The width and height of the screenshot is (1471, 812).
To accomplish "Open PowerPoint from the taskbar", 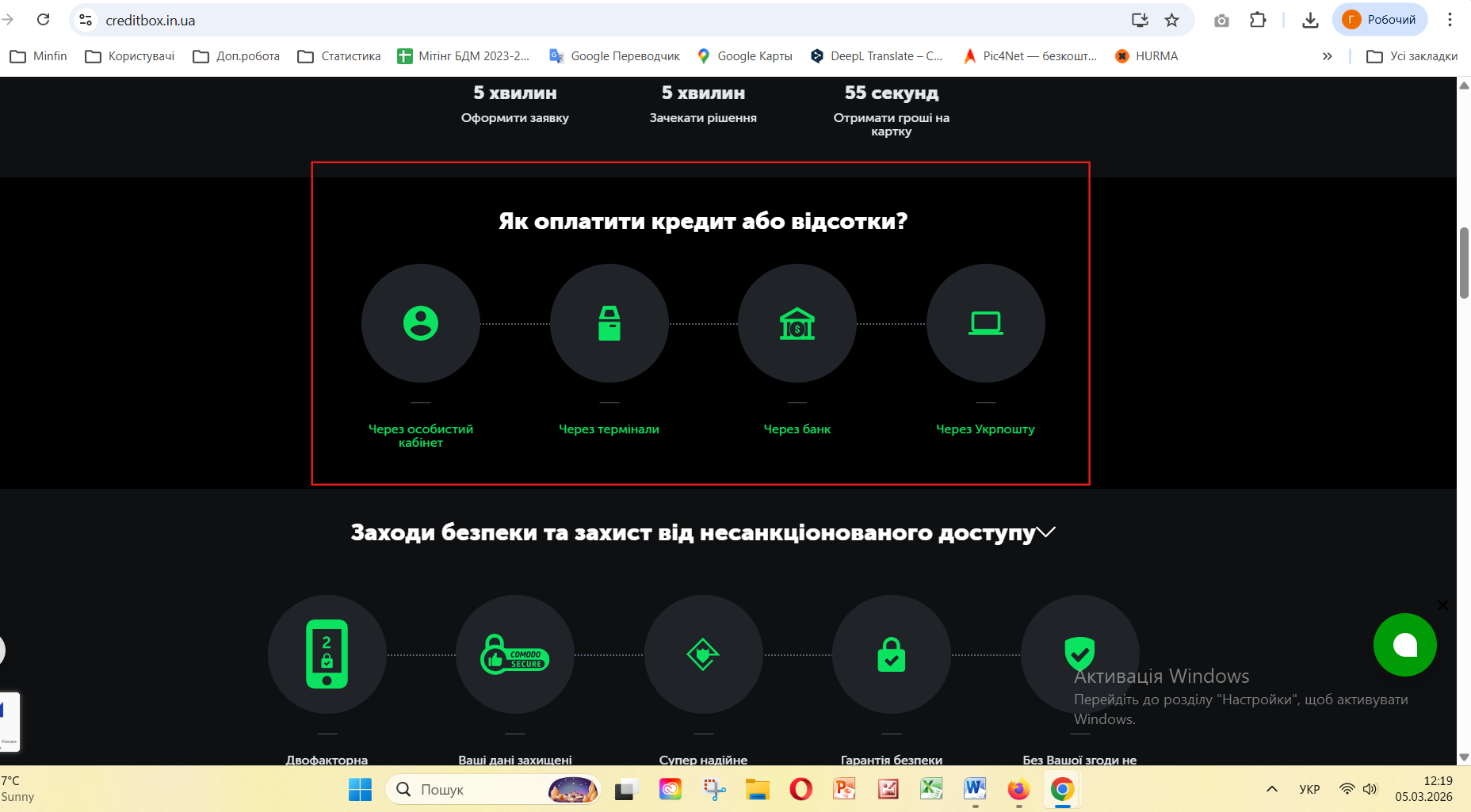I will [844, 789].
